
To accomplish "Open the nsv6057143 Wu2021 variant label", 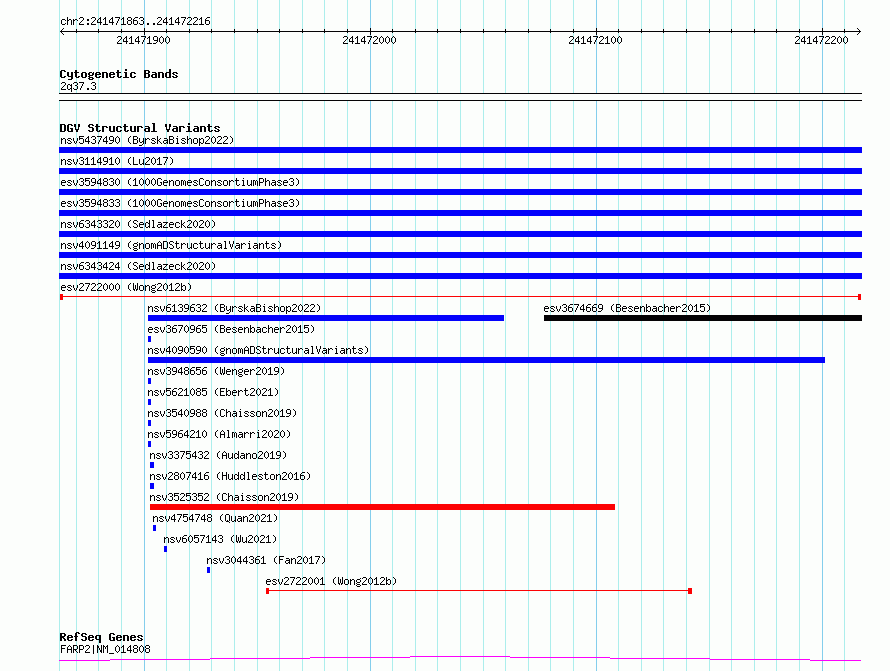I will 220,539.
